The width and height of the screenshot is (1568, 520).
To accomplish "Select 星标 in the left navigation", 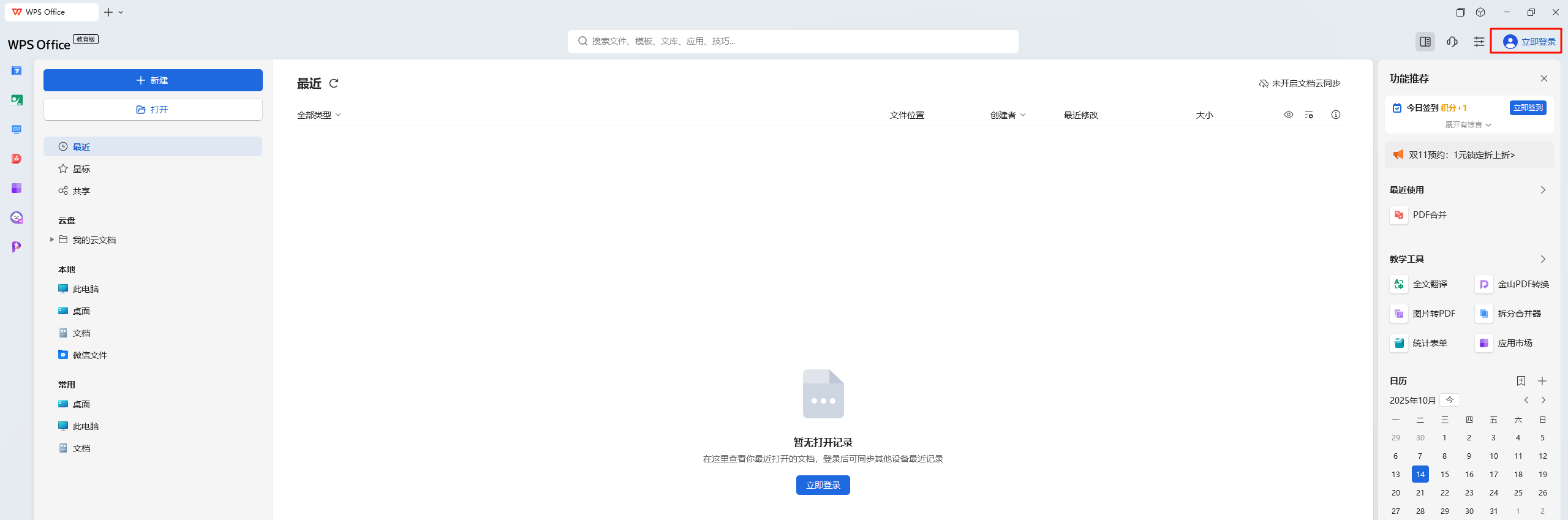I will (81, 169).
